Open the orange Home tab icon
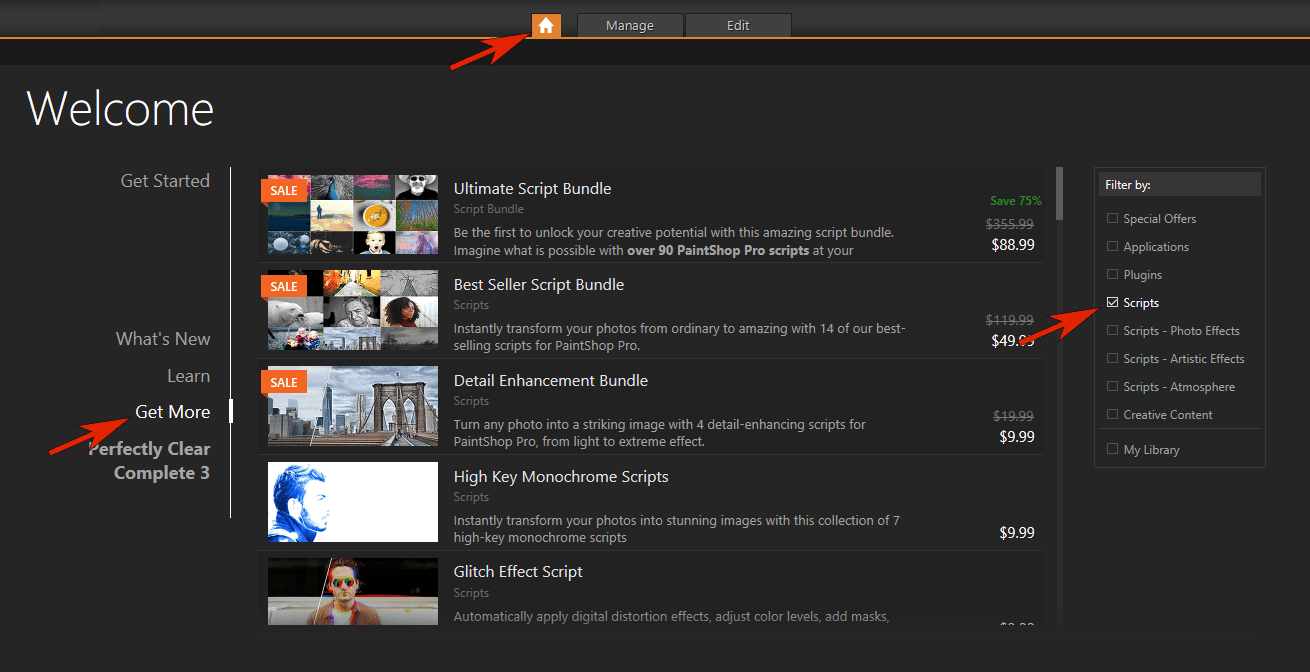The image size is (1310, 672). click(x=546, y=26)
